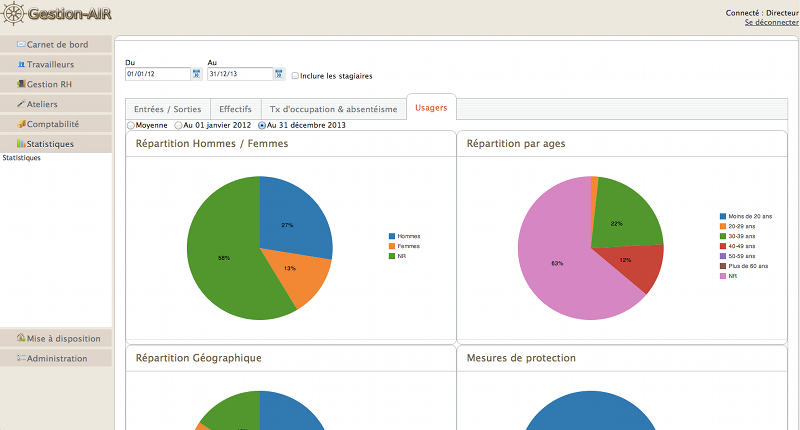Click Plus de 60 ans legend swatch
800x430 pixels.
(x=723, y=266)
